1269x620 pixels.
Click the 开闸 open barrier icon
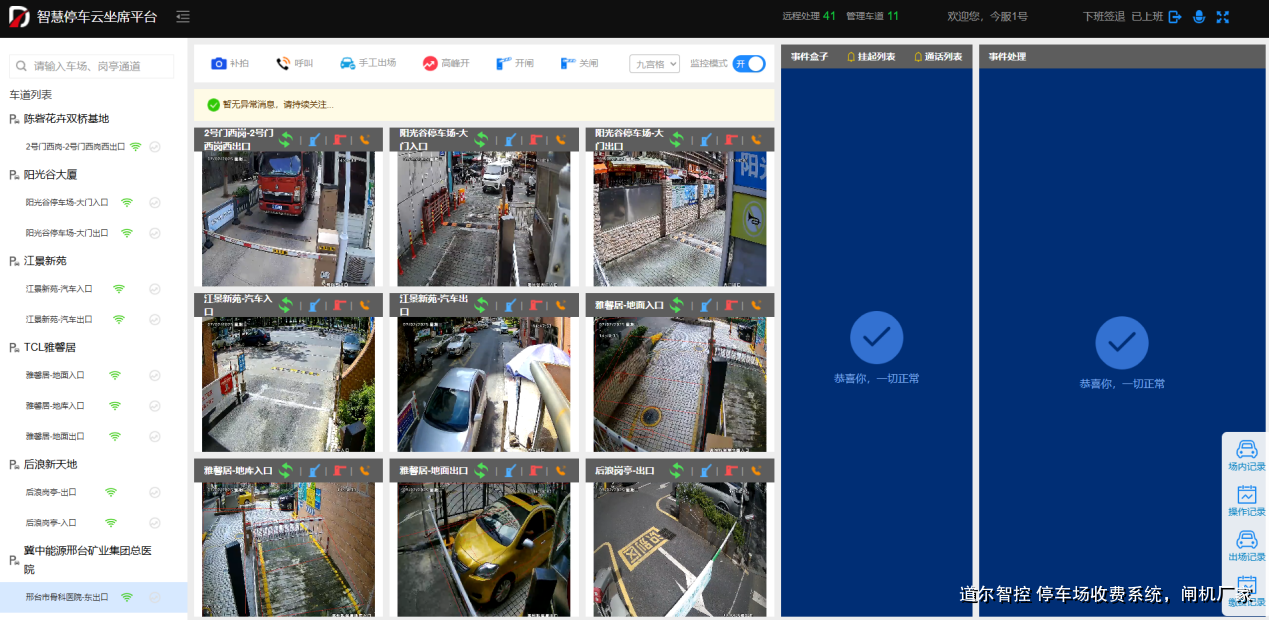[x=505, y=64]
